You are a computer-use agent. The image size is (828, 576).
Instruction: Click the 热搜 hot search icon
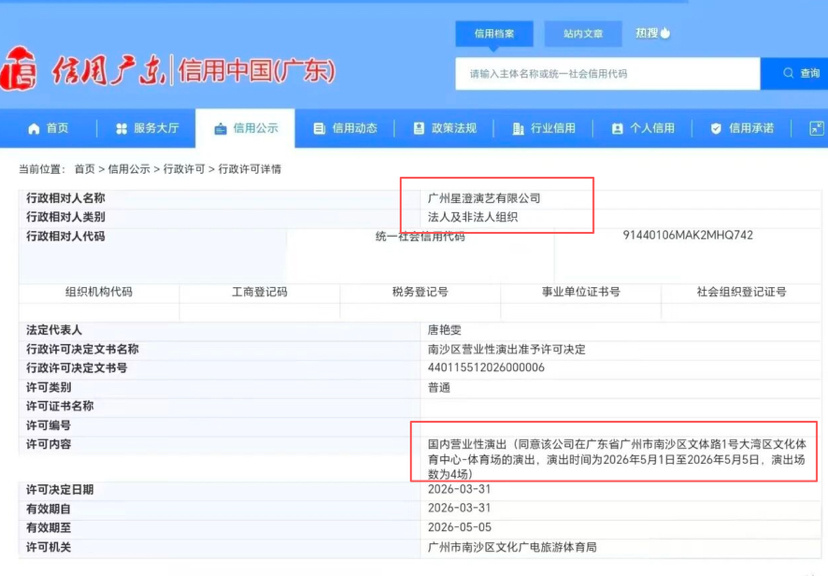point(664,33)
